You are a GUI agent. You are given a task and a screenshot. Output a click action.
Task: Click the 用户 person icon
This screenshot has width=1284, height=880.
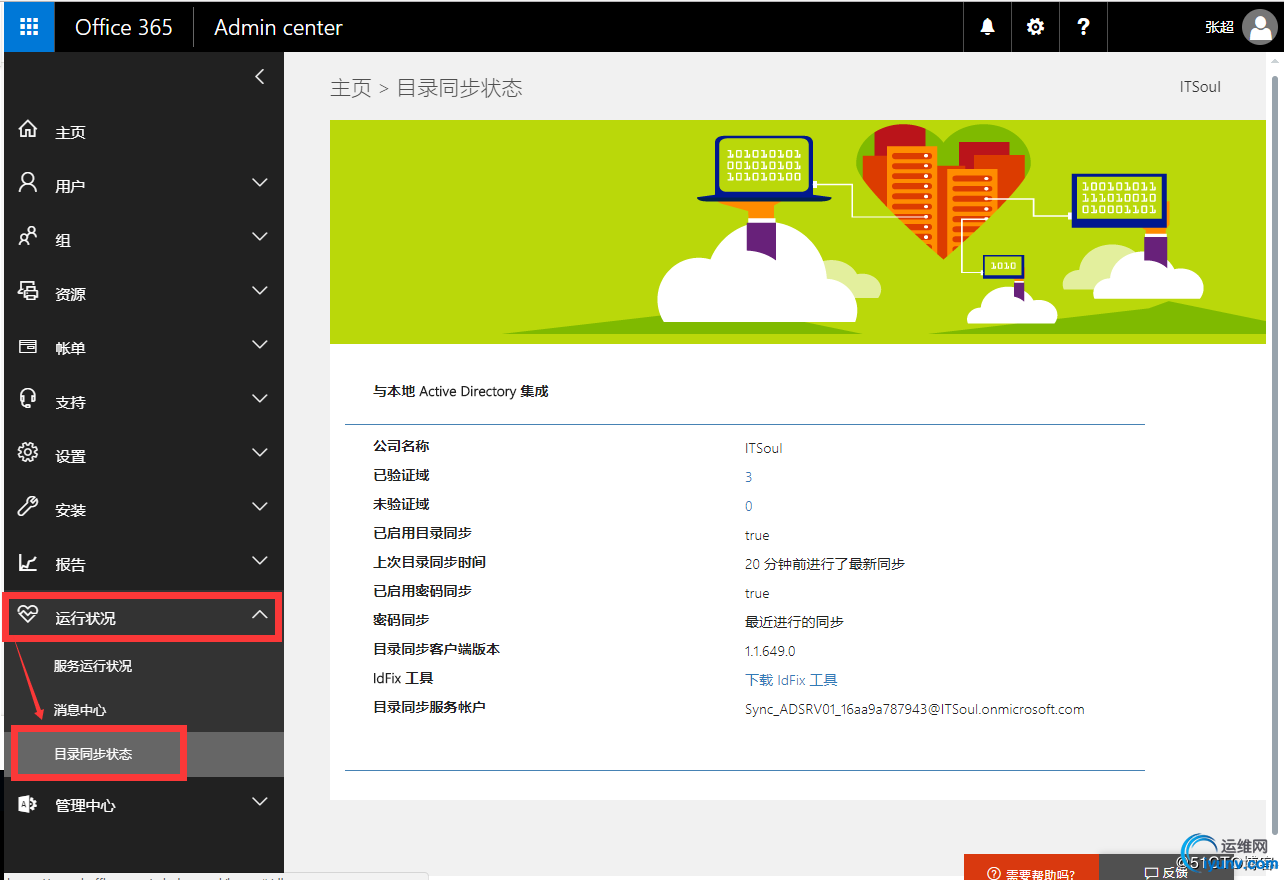point(28,184)
